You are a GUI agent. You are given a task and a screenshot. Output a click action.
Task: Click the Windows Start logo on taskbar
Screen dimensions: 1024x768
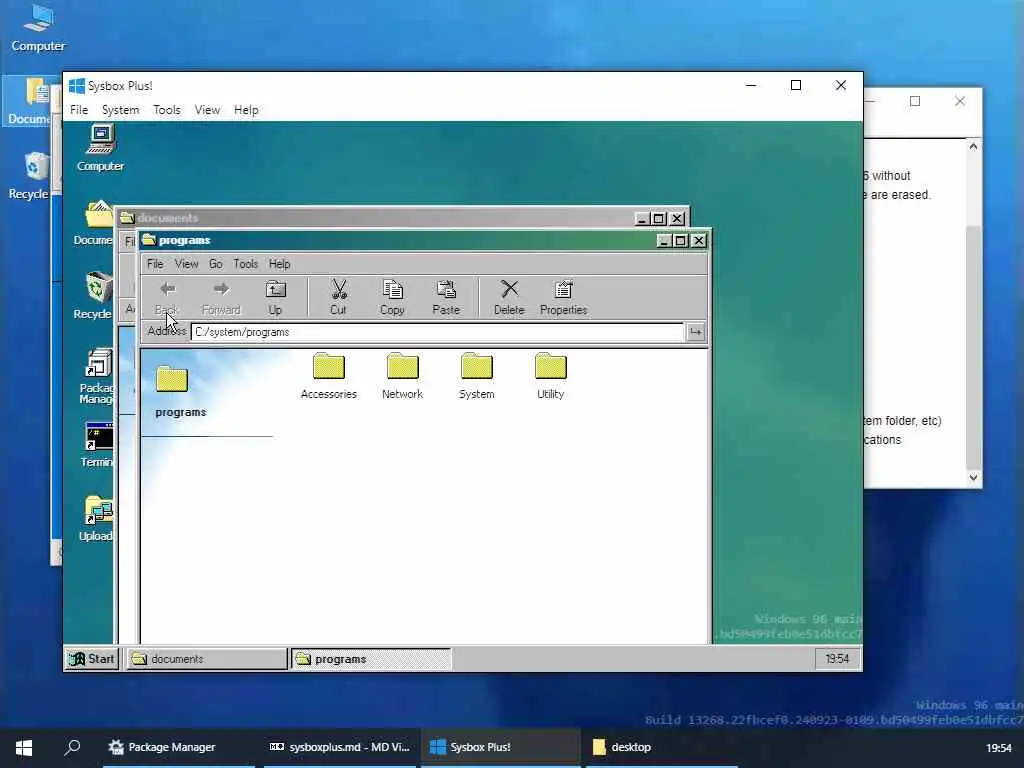(24, 747)
